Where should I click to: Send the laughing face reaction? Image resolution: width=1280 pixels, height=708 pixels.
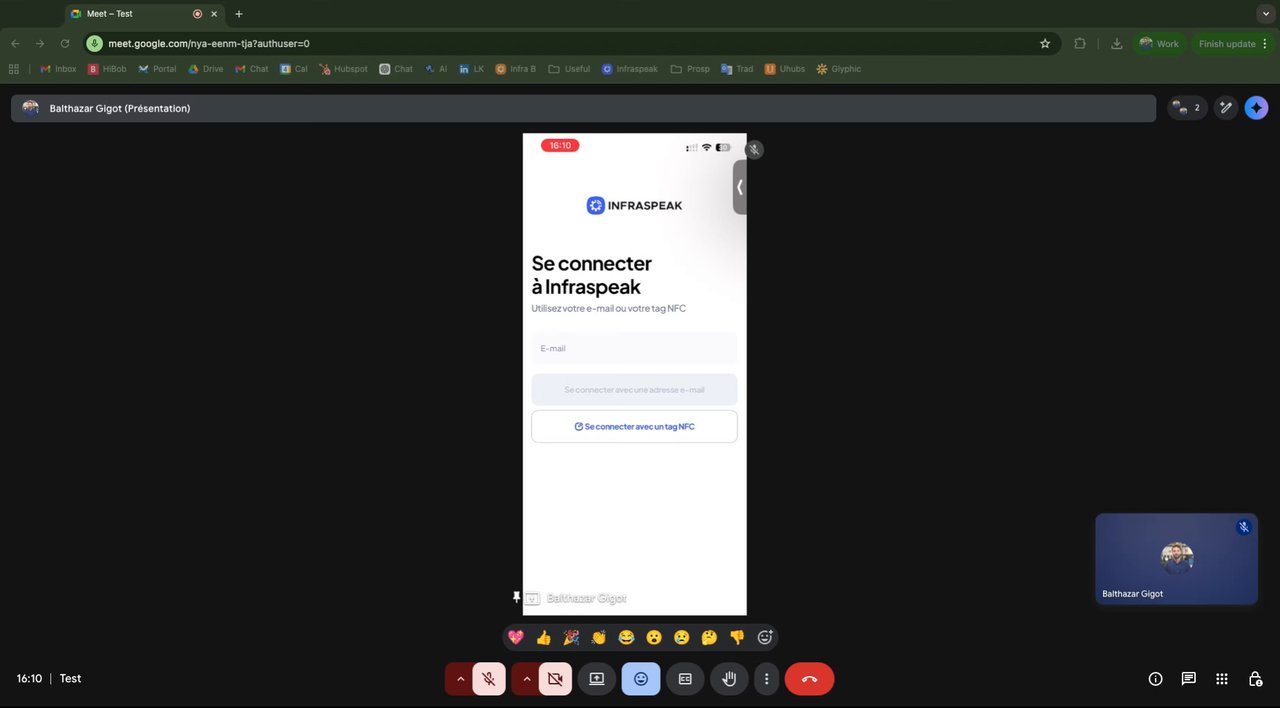[x=626, y=637]
